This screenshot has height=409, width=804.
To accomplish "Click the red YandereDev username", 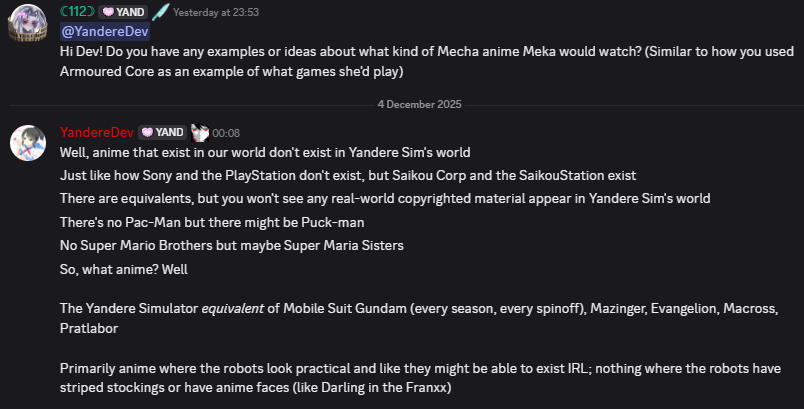I will [97, 132].
